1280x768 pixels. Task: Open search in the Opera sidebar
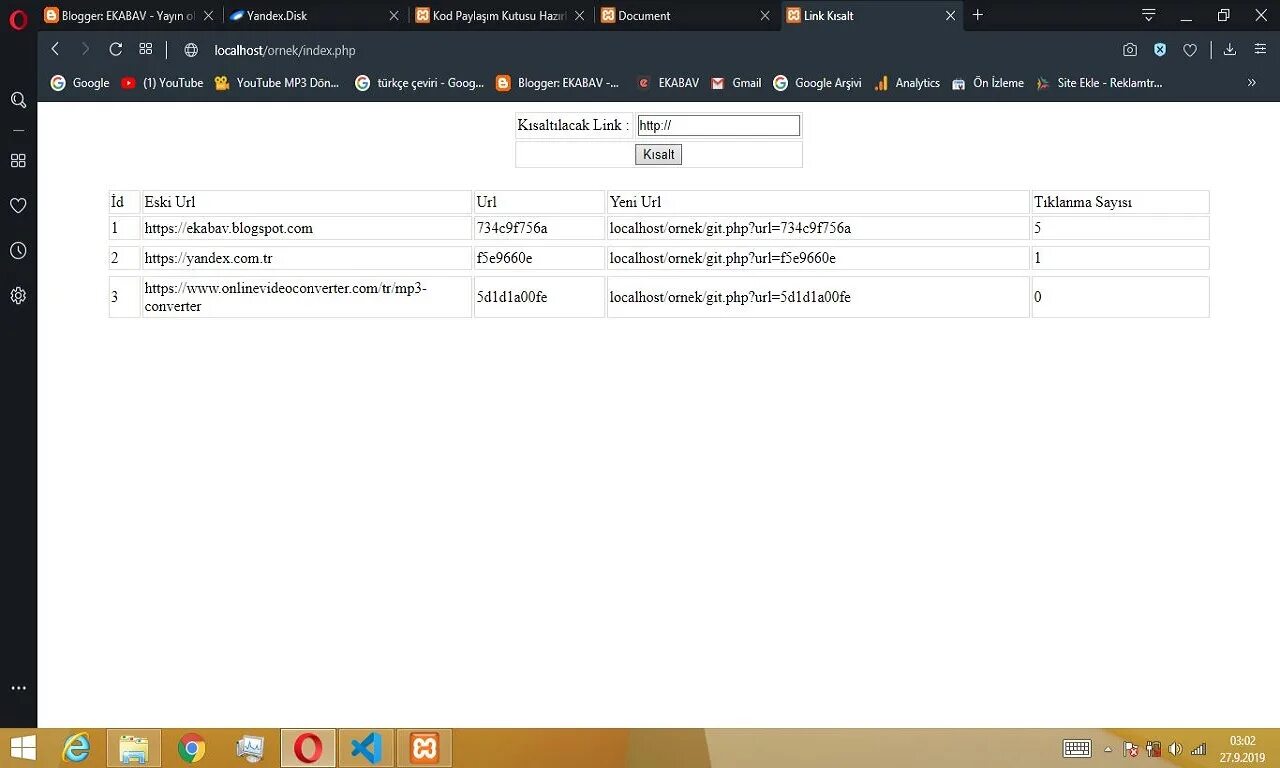18,100
